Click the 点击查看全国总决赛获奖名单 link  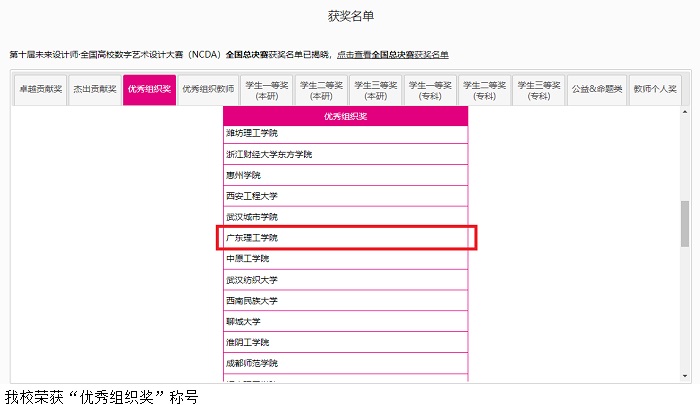(393, 54)
